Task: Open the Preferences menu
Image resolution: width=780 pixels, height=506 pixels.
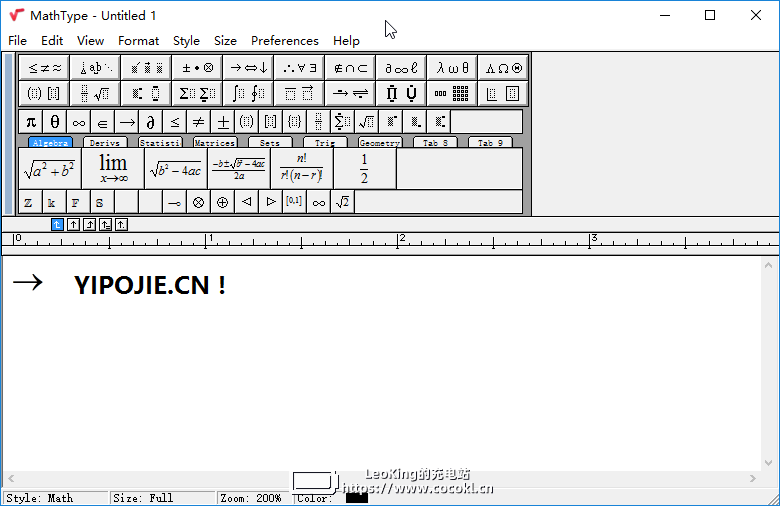Action: point(285,41)
